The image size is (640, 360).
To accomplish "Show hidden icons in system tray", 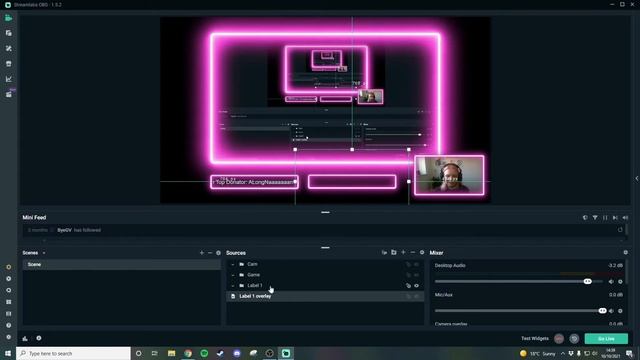I will [x=563, y=353].
